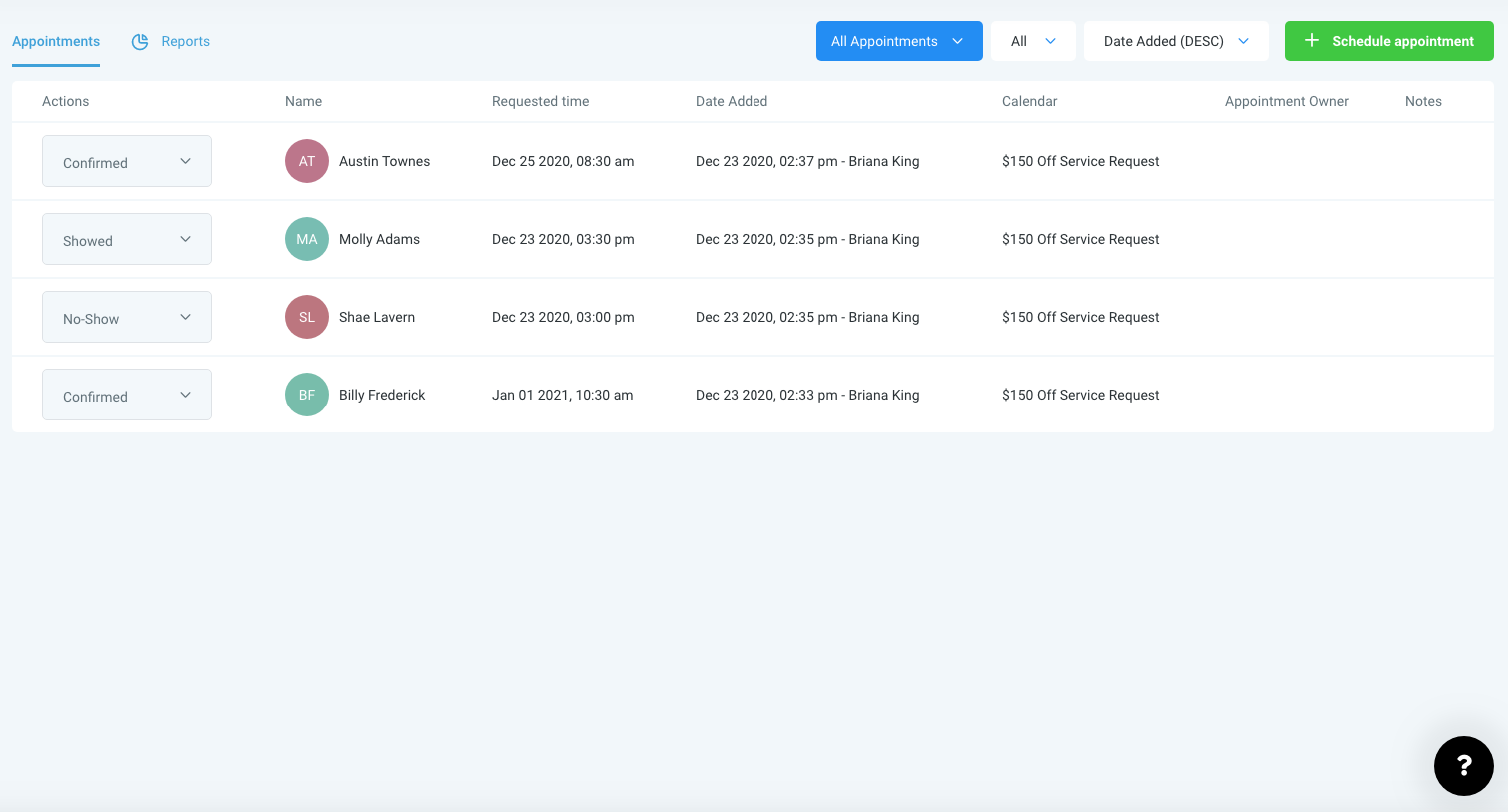Click requested time Dec 23 2020, 03:30 pm
1508x812 pixels.
point(563,239)
